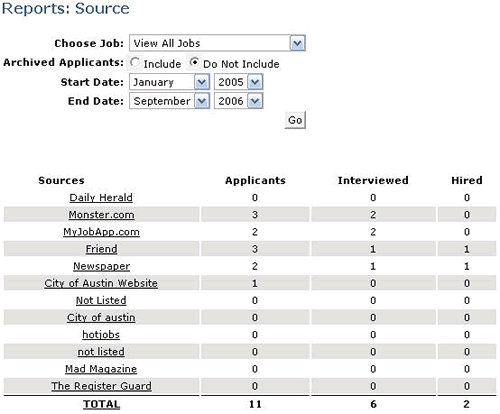Click the TOTAL row label

[101, 404]
